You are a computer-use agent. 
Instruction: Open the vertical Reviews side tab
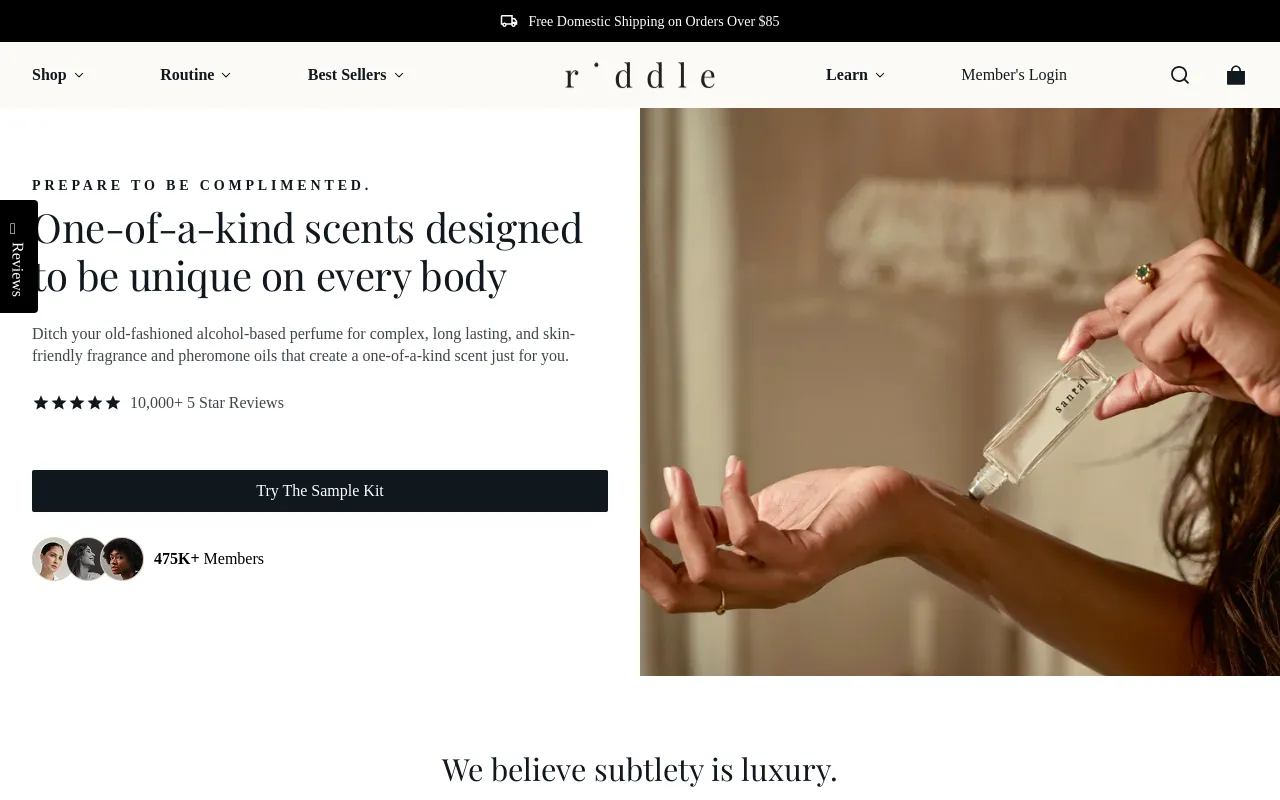(x=18, y=256)
